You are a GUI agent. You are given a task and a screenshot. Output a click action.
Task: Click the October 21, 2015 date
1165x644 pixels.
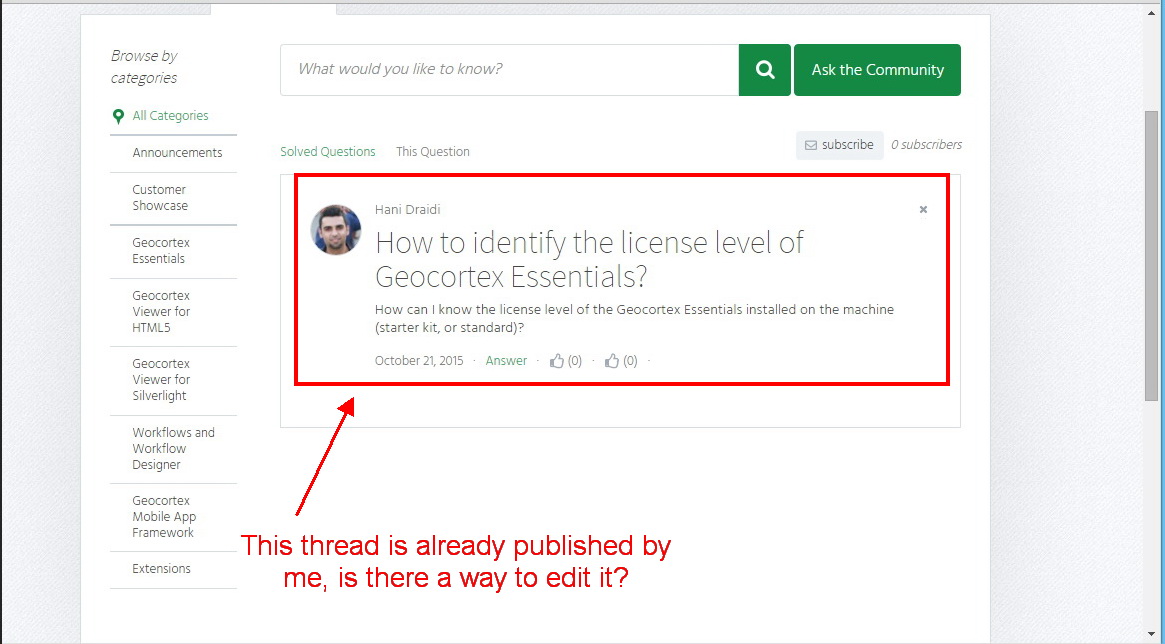point(419,361)
